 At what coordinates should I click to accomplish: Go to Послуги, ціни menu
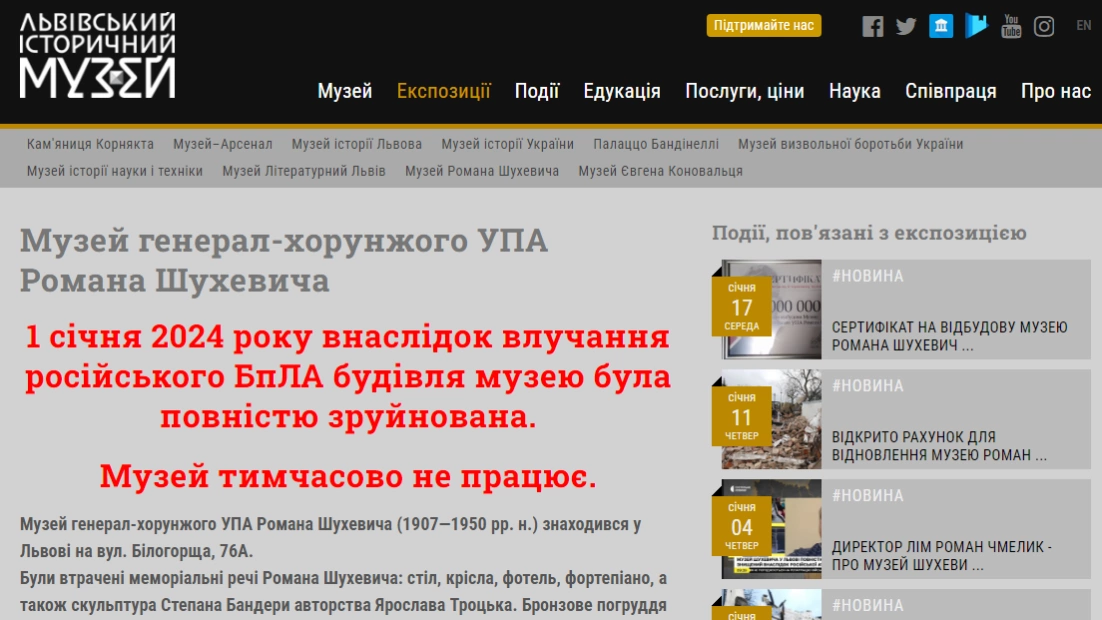[745, 91]
